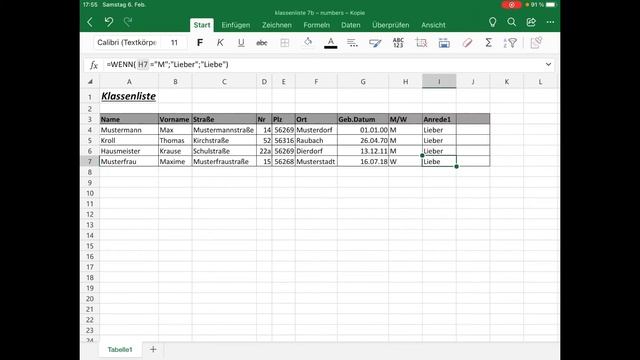Select the Geb.Datum header cell
640x360 pixels.
363,119
